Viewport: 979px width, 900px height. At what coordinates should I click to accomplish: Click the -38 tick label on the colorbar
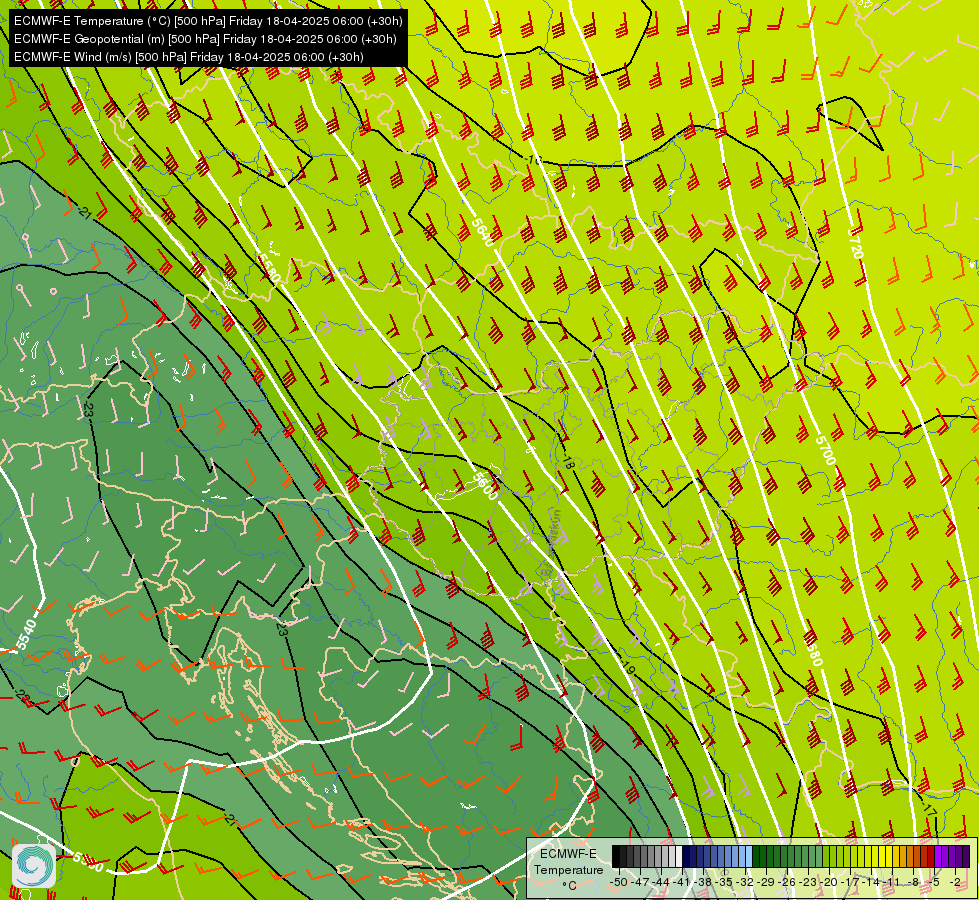[702, 882]
